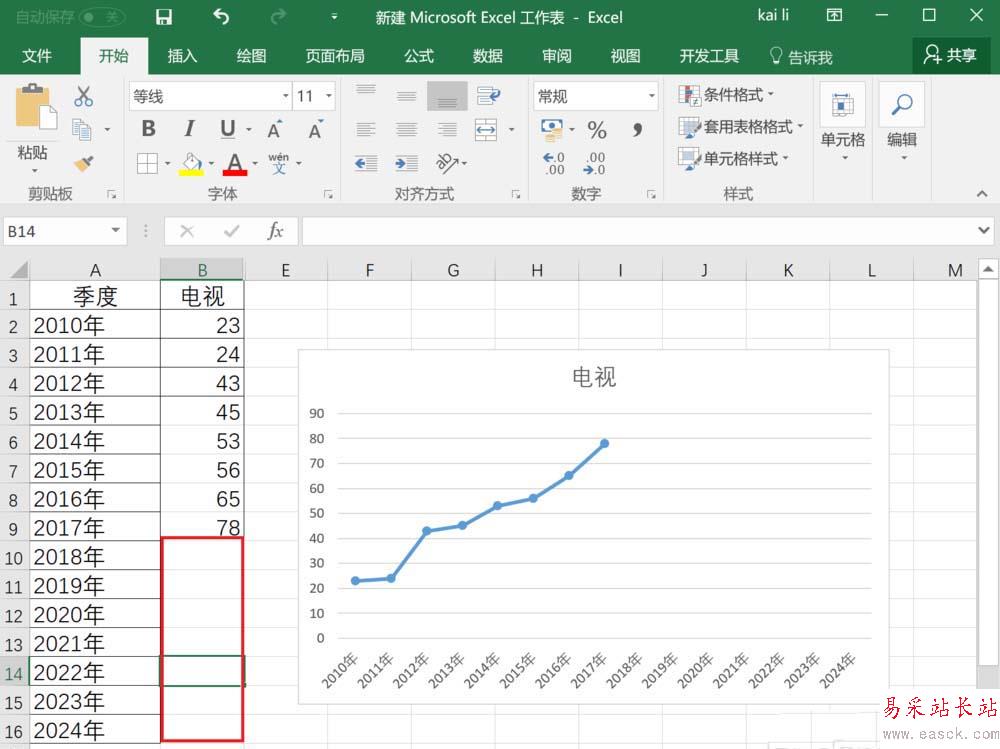Select middle align icon
Screen dimensions: 1000x749
point(406,96)
